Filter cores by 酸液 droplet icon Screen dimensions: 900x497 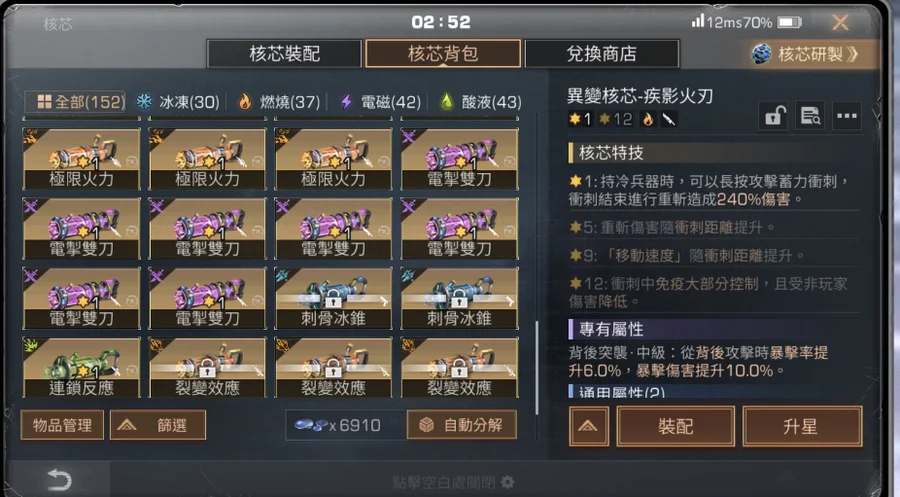point(447,102)
